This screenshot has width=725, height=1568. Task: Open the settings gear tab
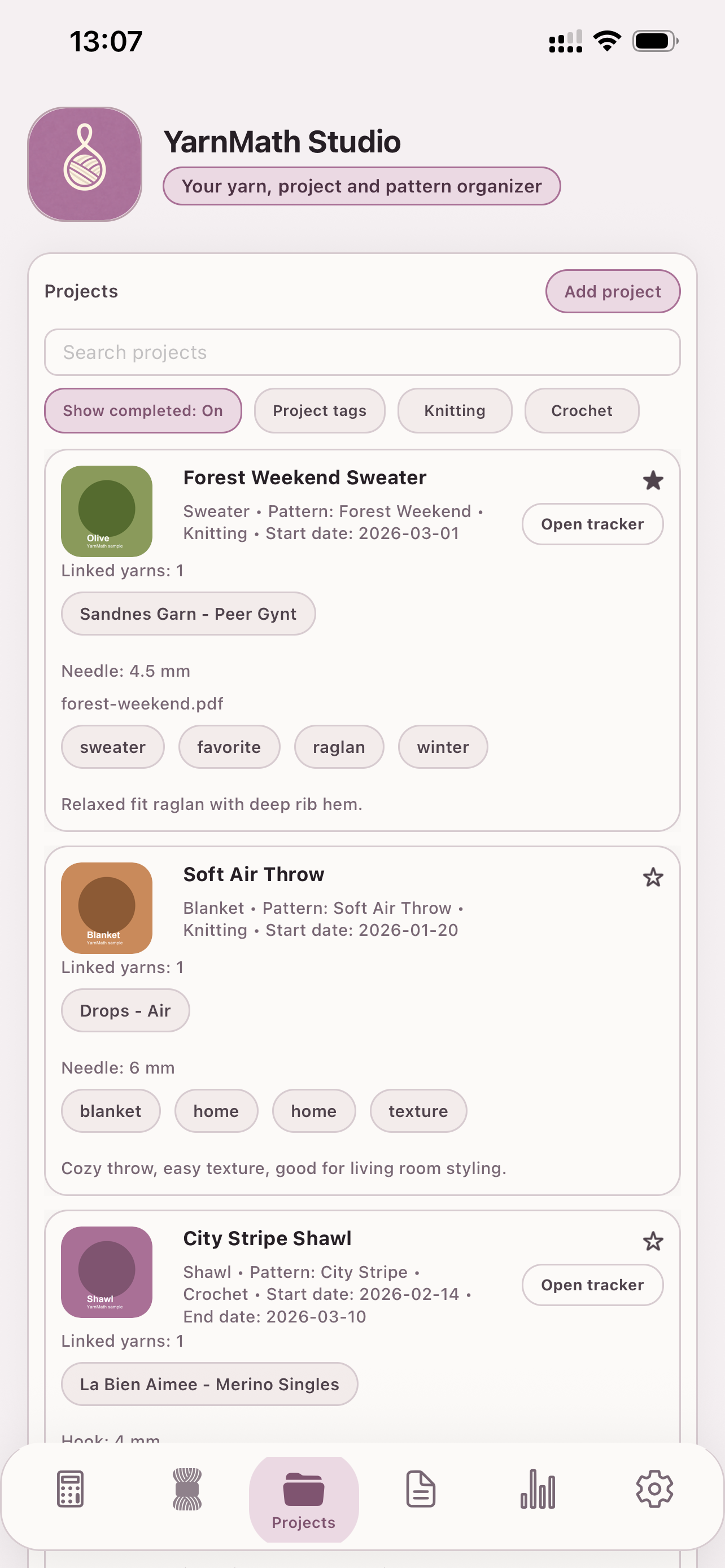(x=654, y=1489)
